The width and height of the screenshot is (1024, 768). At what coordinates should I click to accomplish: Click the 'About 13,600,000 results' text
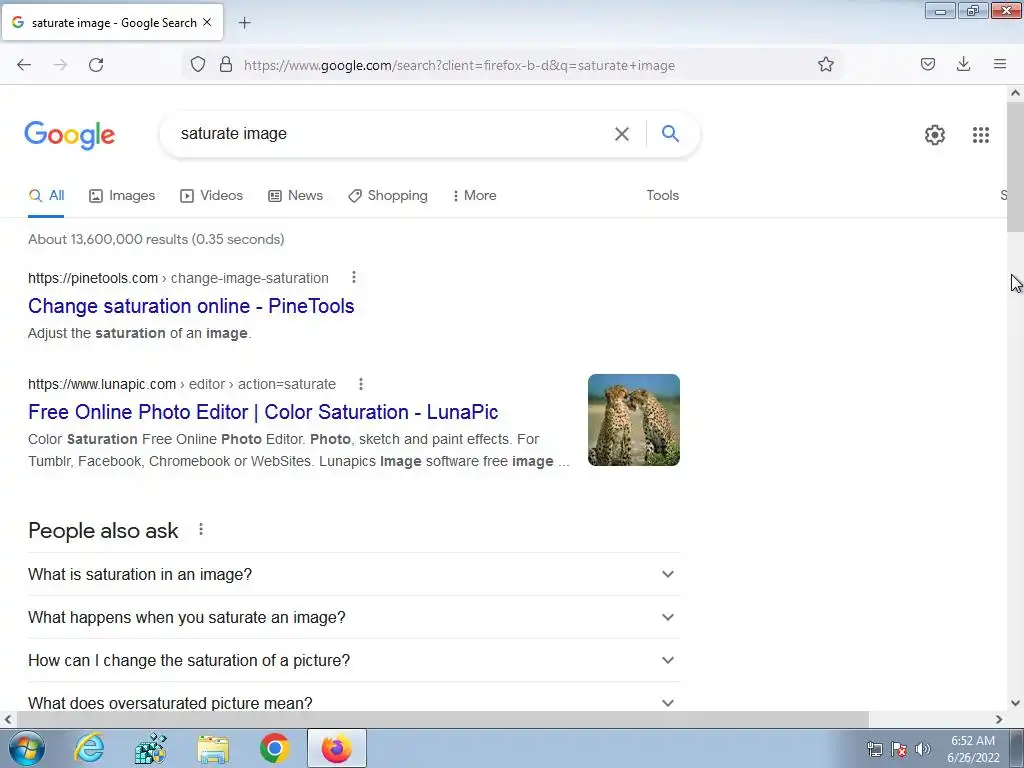pyautogui.click(x=156, y=239)
